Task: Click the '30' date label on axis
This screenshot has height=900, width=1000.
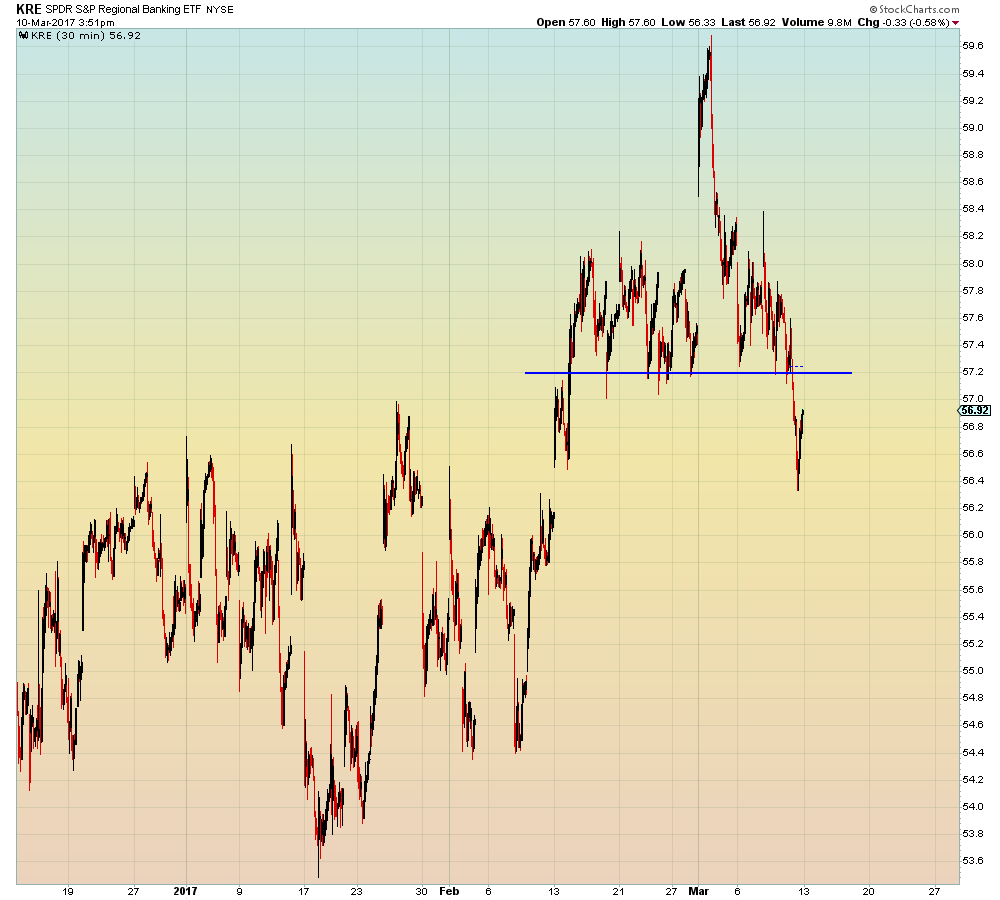Action: (421, 891)
